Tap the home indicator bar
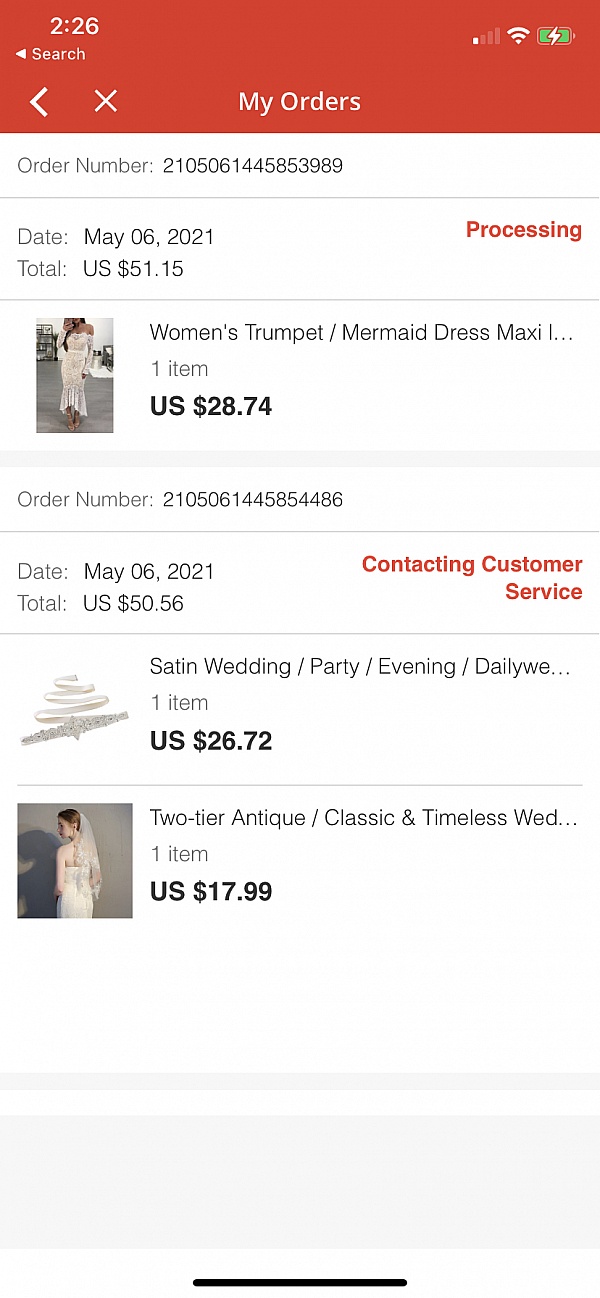 300,1282
